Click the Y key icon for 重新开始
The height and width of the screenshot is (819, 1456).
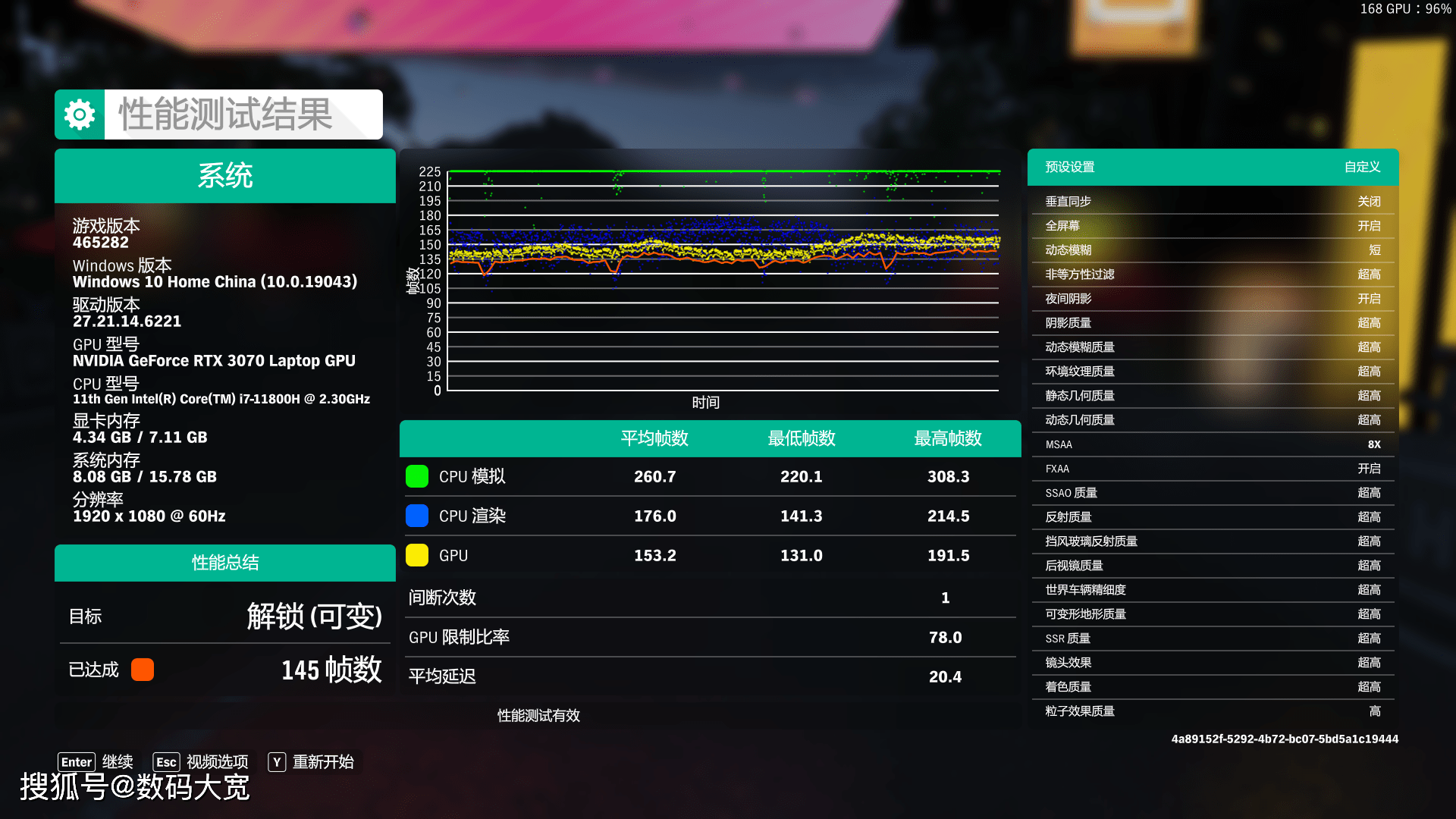[277, 762]
